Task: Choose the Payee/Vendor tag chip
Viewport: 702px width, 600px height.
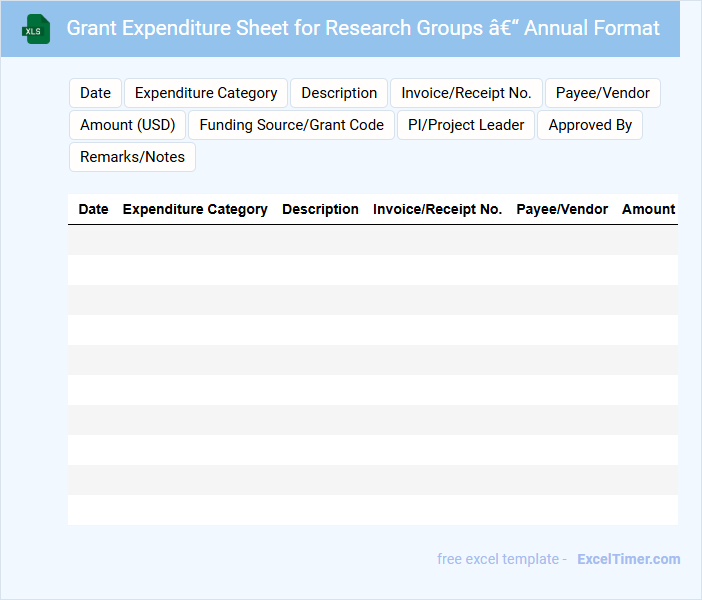Action: pos(603,93)
